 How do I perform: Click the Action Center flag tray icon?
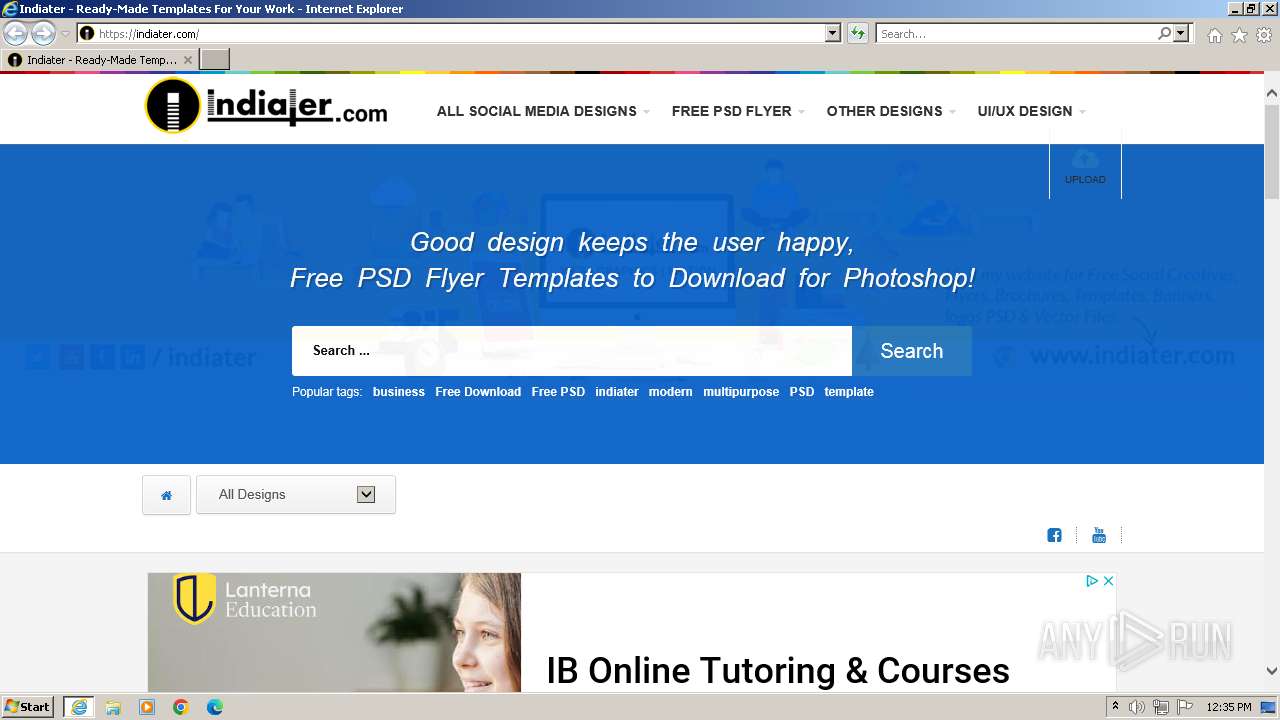pyautogui.click(x=1185, y=707)
